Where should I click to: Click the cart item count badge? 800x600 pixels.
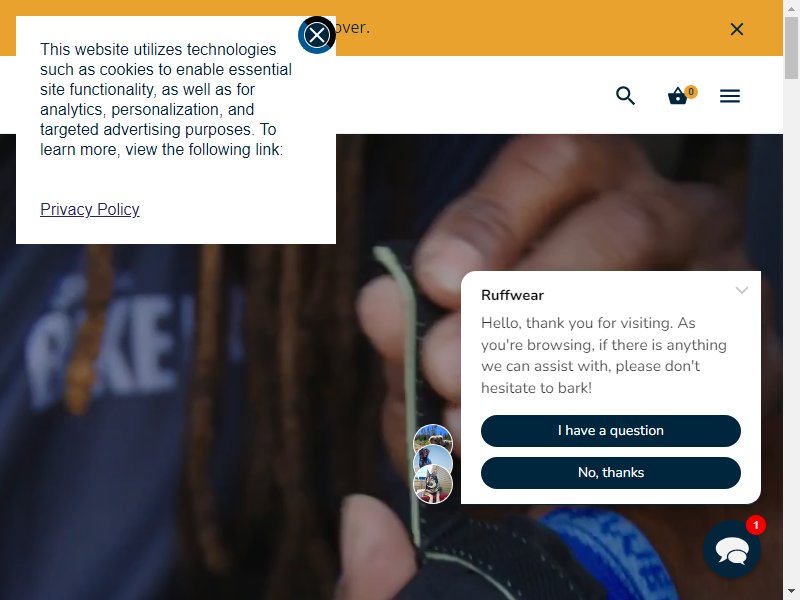tap(691, 91)
